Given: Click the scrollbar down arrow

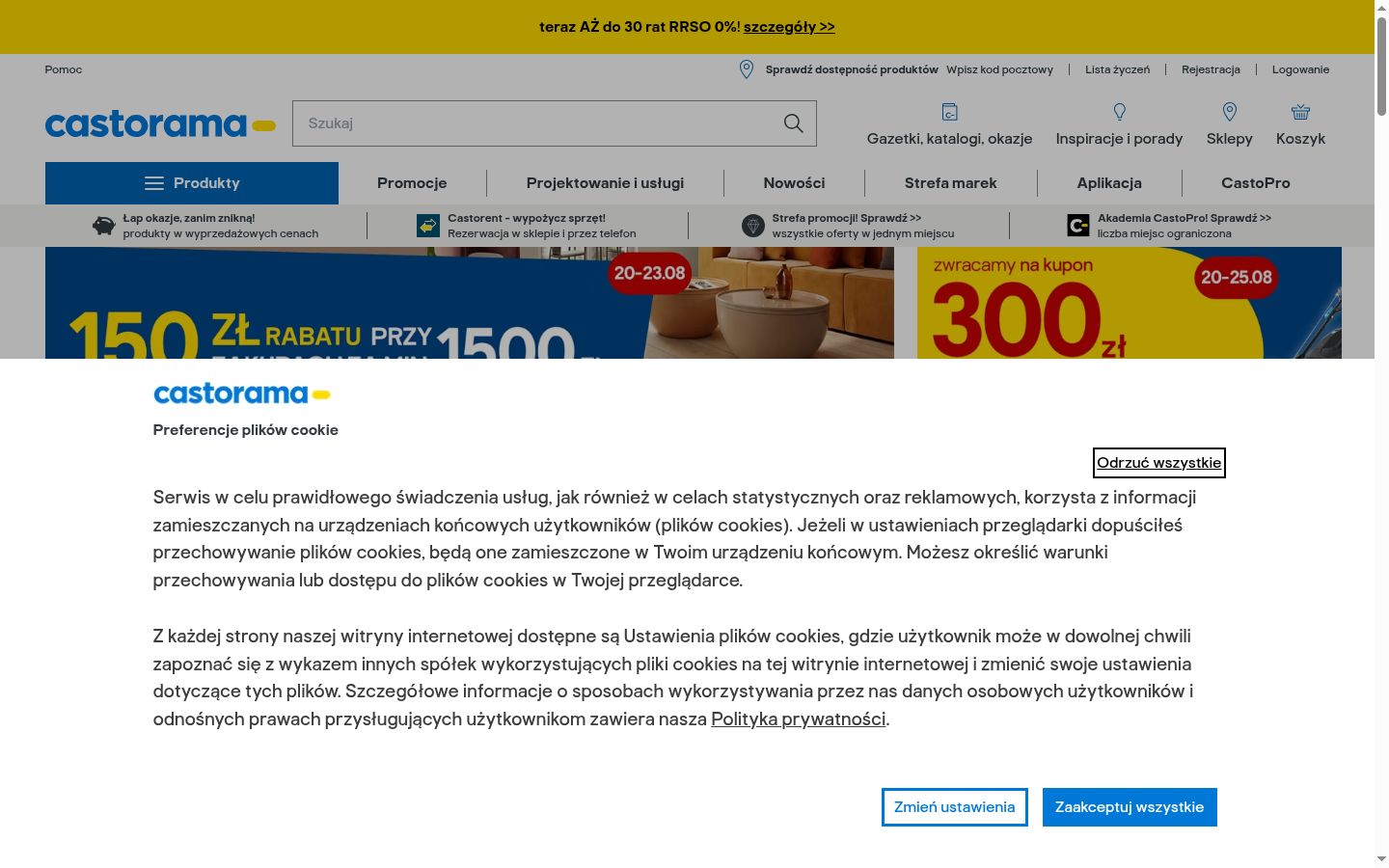Looking at the screenshot, I should click(x=1381, y=858).
